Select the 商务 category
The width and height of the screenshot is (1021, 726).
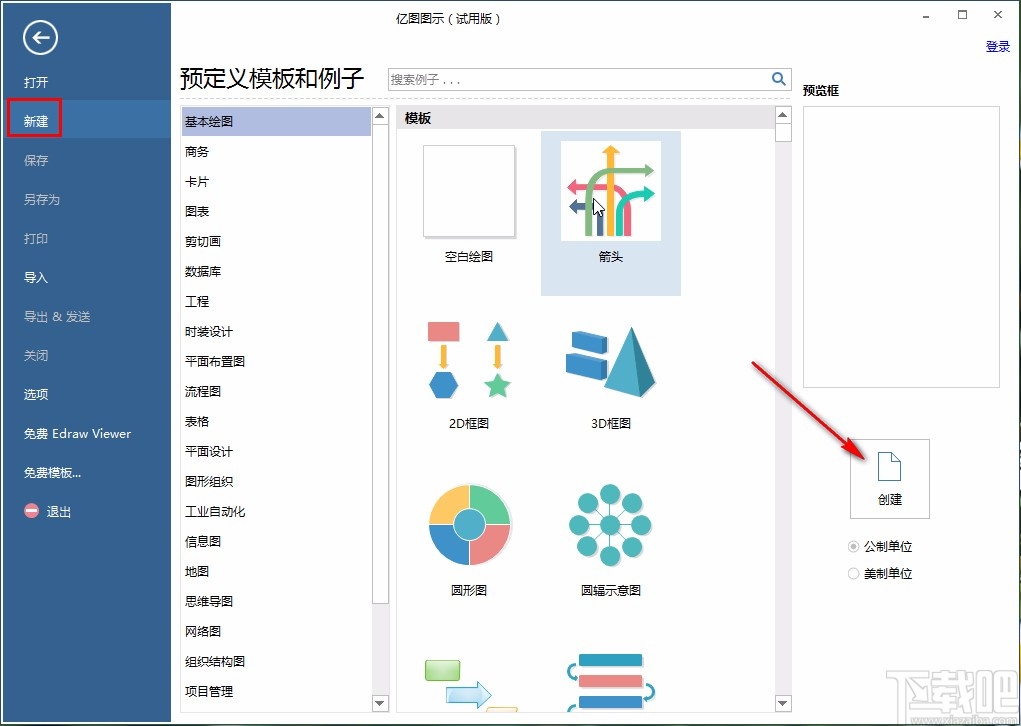point(276,152)
